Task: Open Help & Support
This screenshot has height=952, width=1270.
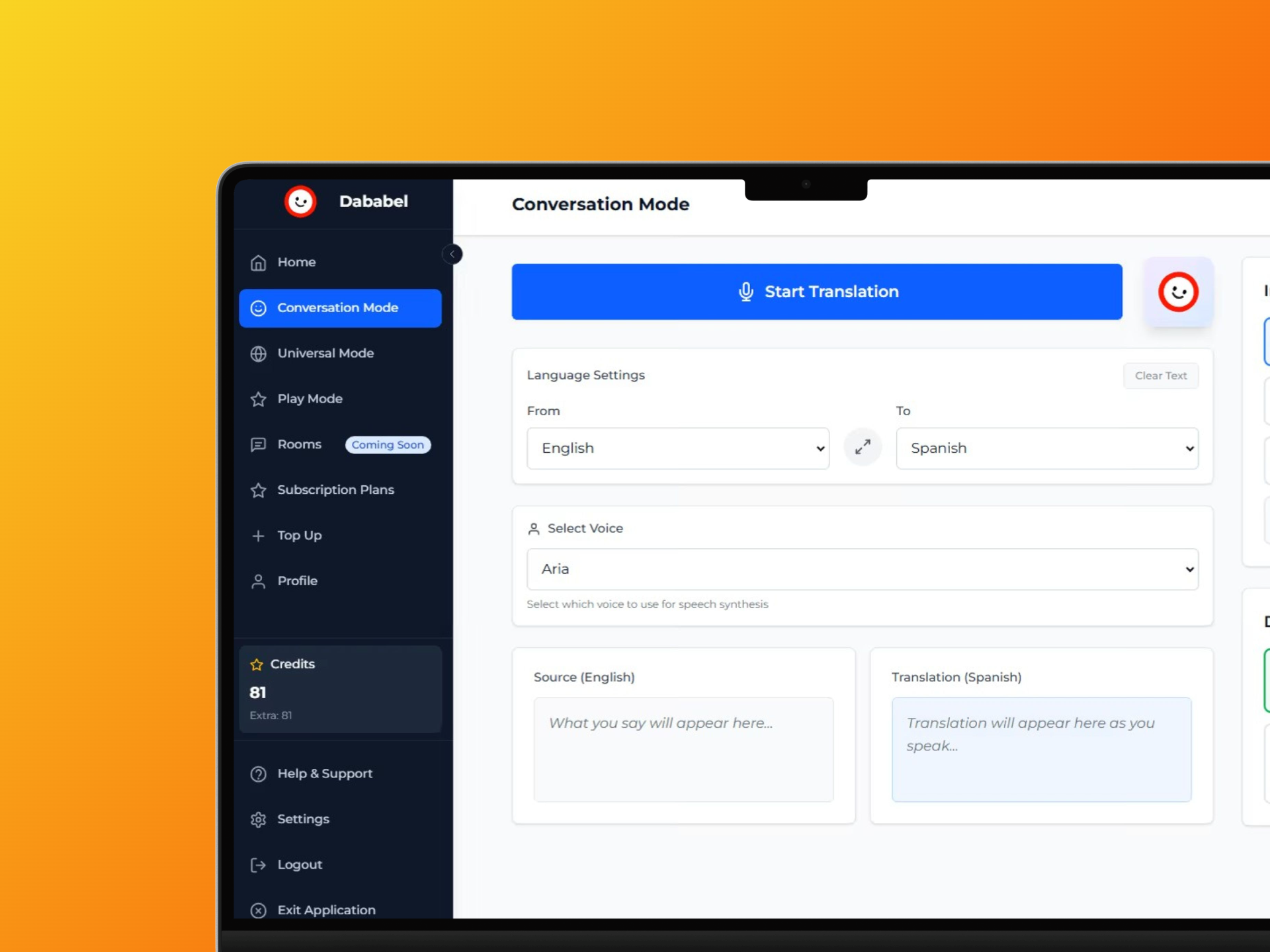Action: (x=340, y=774)
